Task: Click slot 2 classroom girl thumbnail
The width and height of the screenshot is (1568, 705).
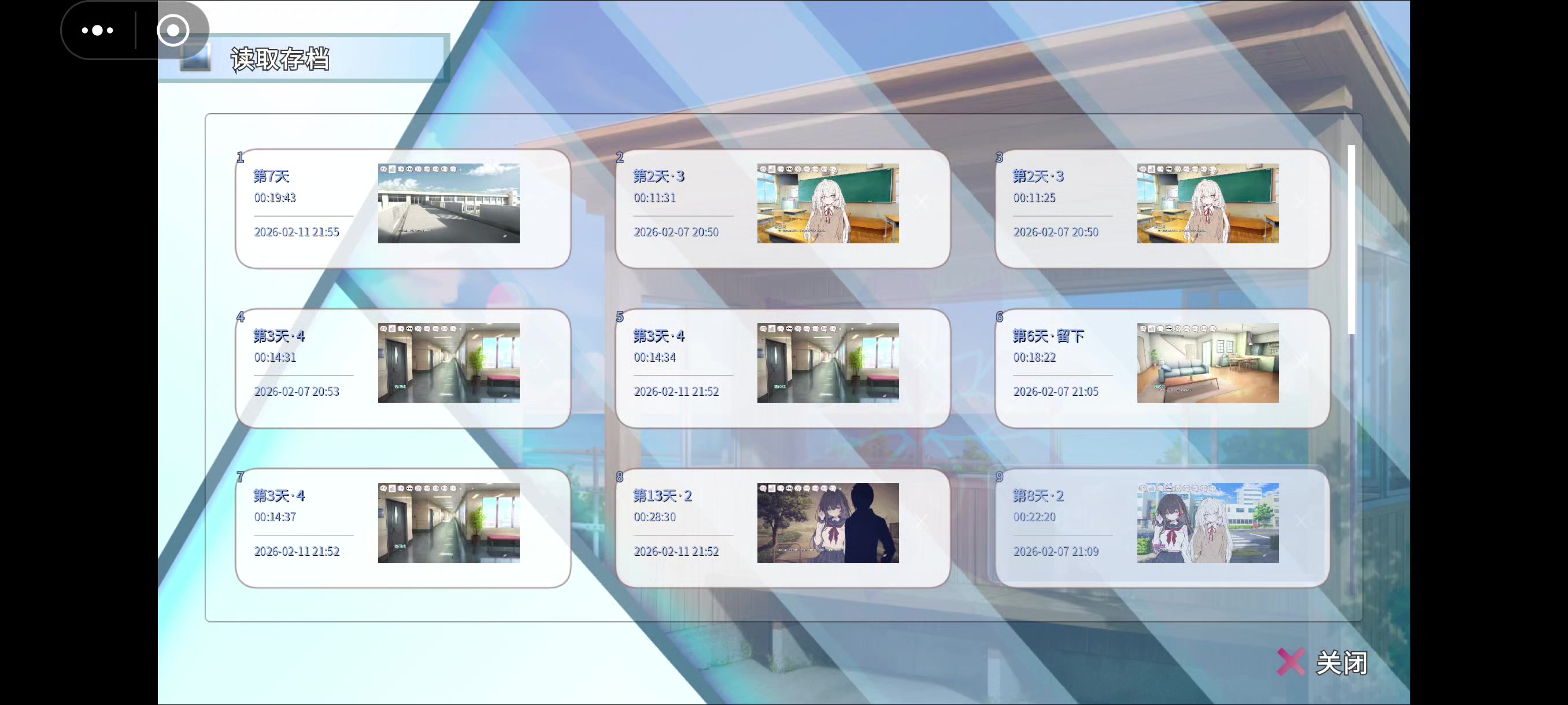Action: (x=828, y=203)
